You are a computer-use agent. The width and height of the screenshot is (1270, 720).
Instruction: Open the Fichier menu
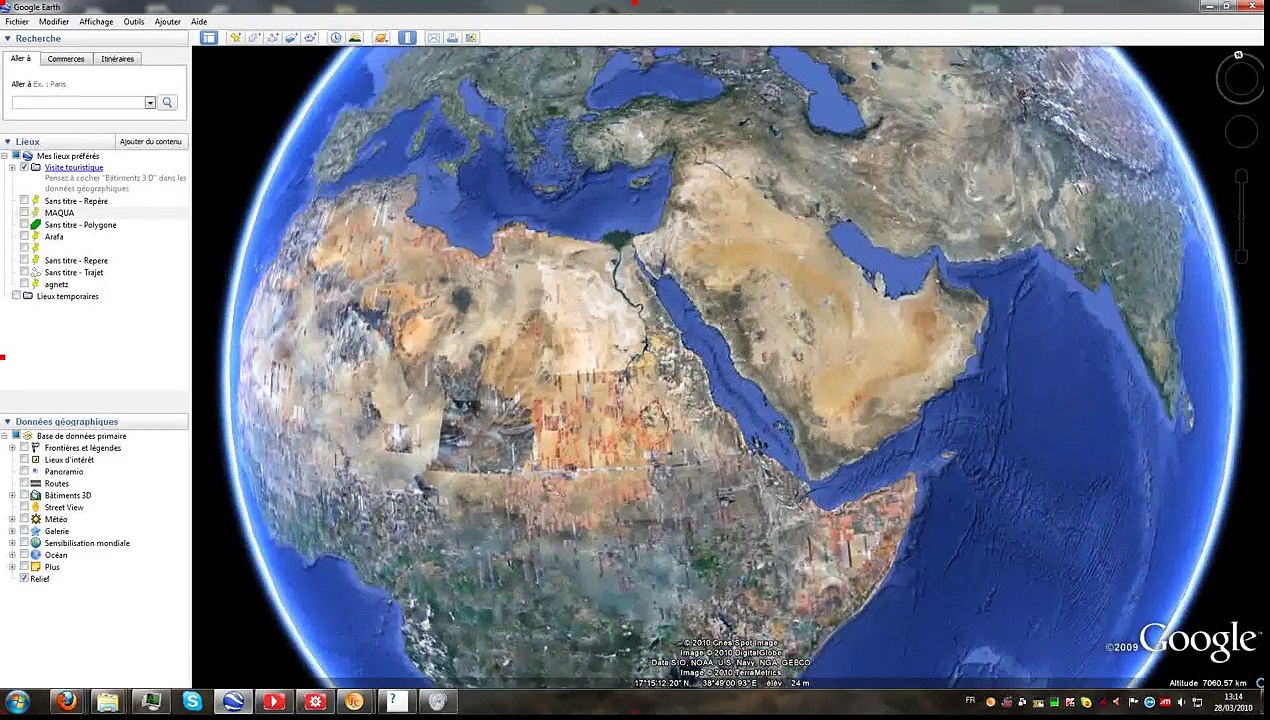pyautogui.click(x=17, y=21)
